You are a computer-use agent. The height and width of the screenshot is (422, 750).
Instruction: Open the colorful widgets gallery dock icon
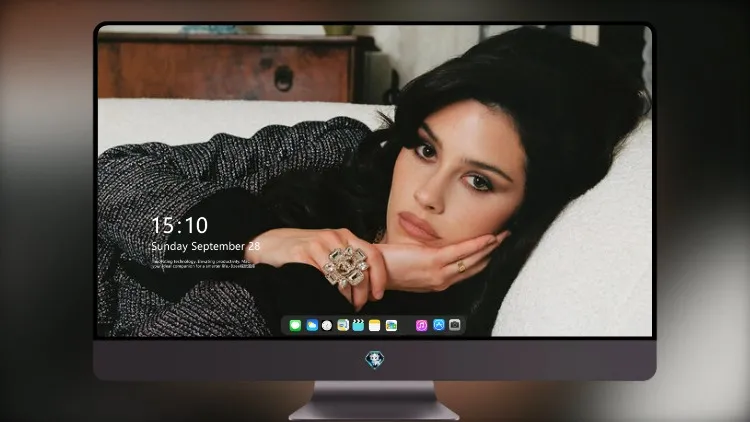(x=391, y=326)
